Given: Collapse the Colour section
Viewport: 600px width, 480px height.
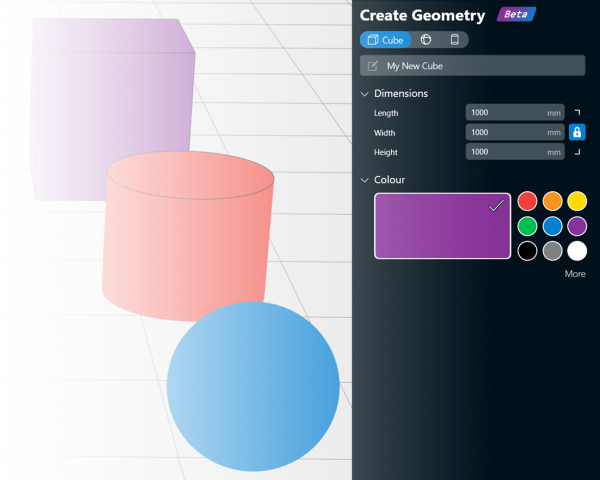Looking at the screenshot, I should point(364,180).
